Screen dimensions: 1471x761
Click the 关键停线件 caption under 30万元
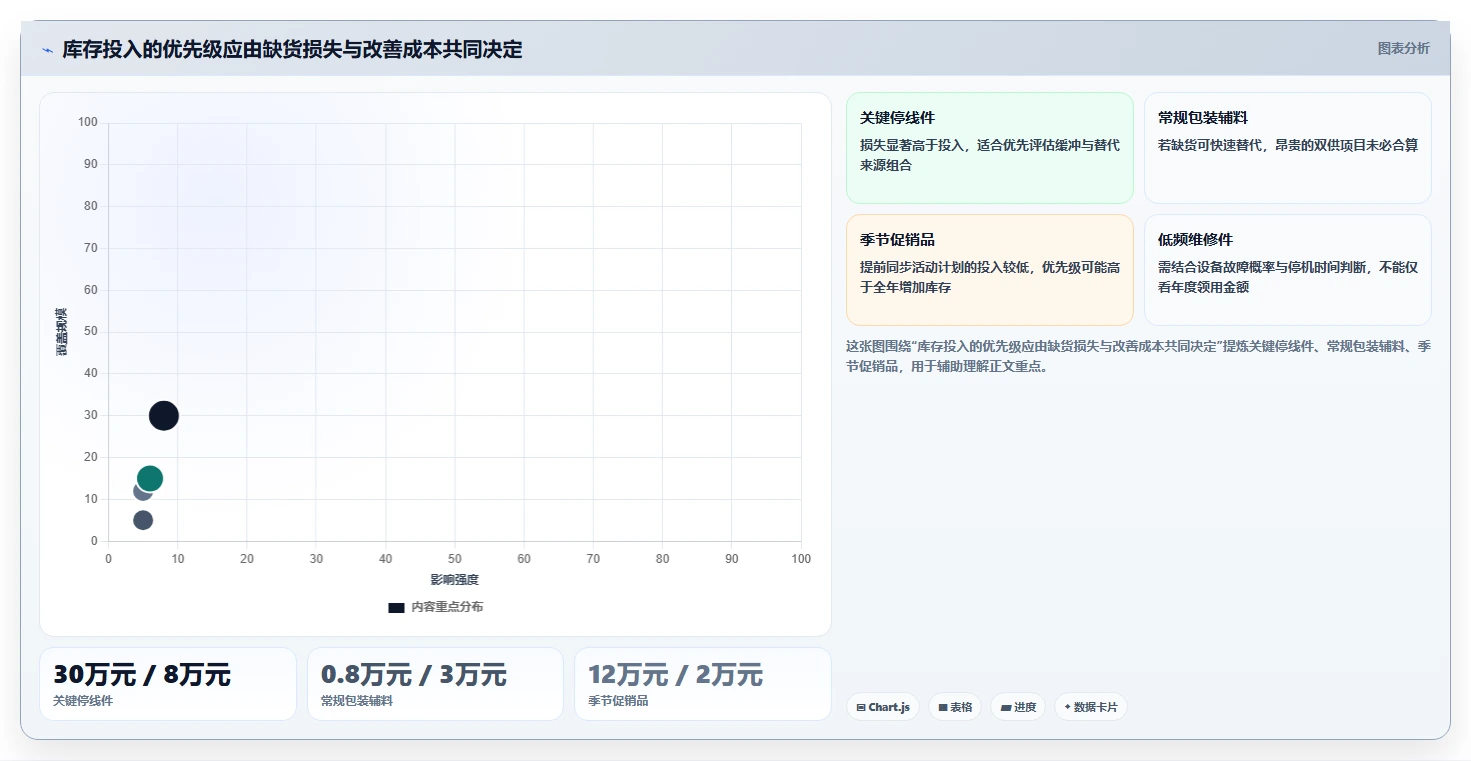click(83, 701)
